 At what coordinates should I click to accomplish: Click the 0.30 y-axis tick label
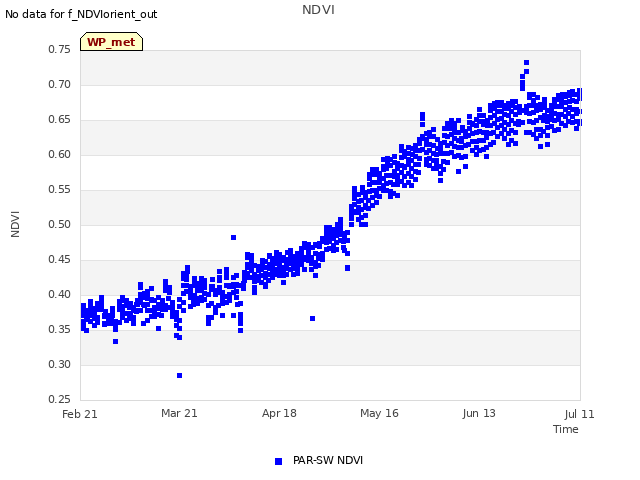59,364
